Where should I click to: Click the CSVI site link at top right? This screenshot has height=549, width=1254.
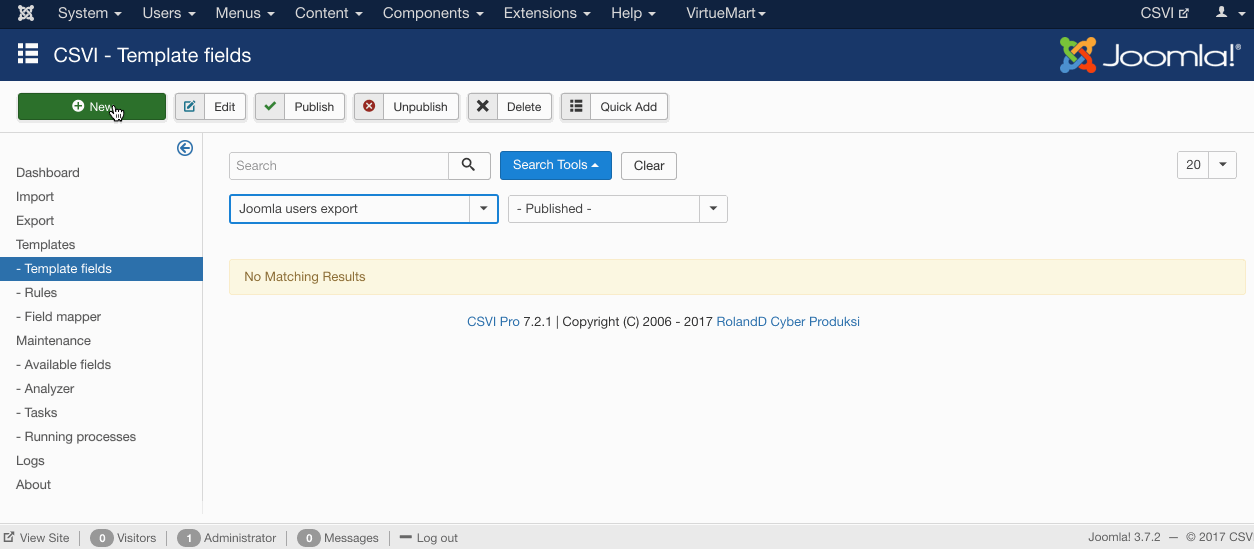point(1165,13)
